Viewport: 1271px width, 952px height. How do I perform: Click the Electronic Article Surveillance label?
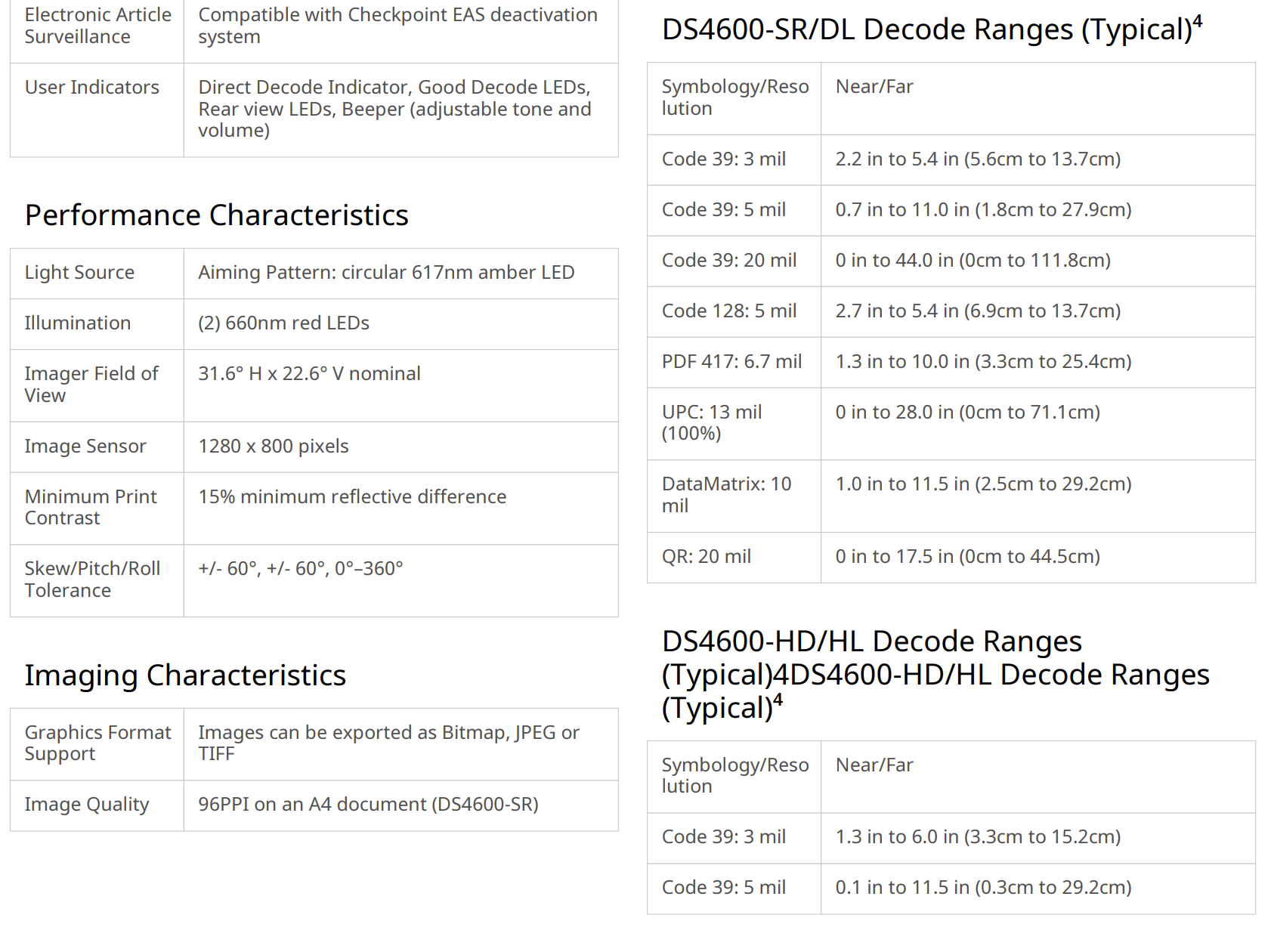97,26
